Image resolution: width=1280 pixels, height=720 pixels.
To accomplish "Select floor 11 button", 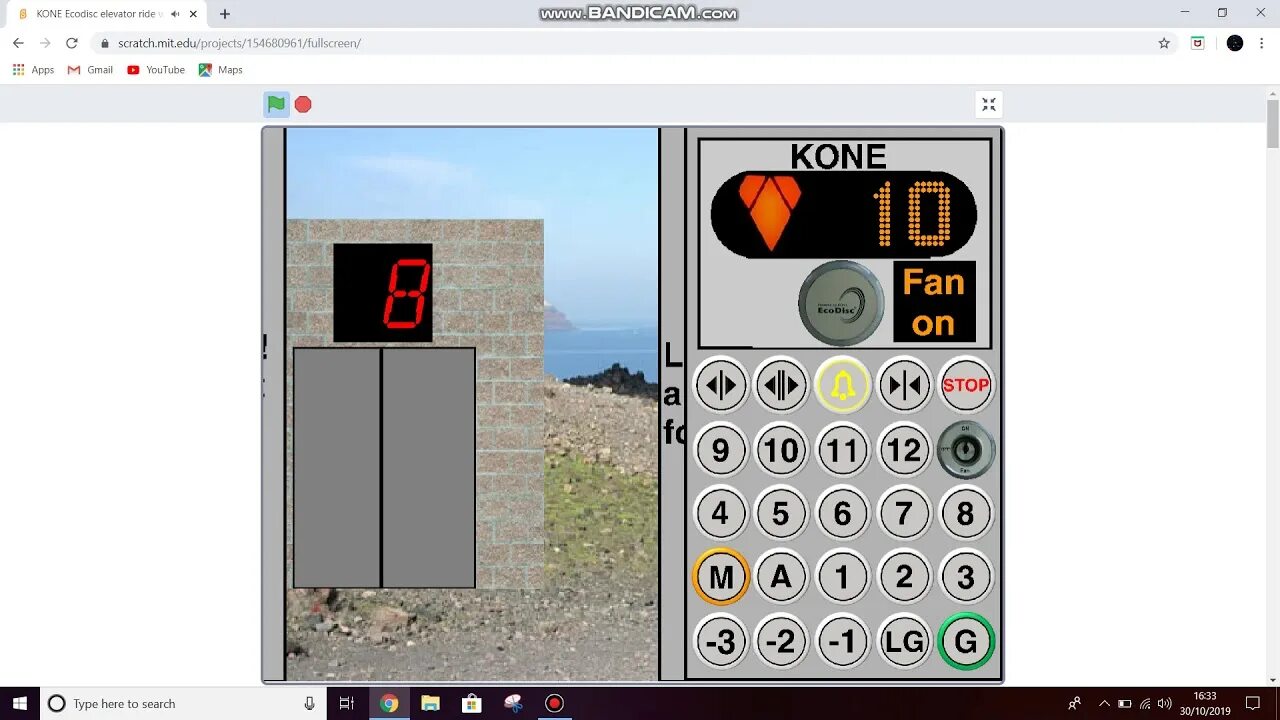I will (843, 450).
